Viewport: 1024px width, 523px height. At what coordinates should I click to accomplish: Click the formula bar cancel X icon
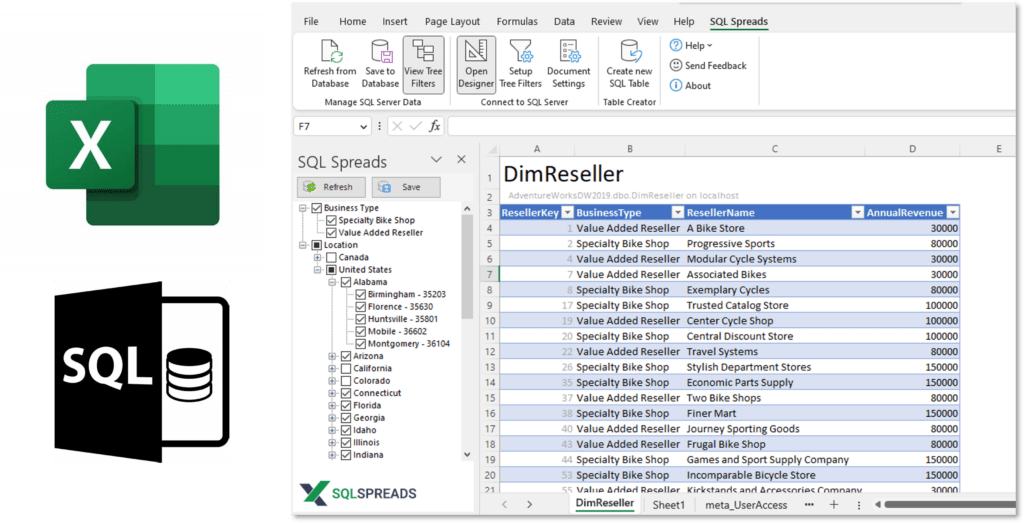[397, 126]
